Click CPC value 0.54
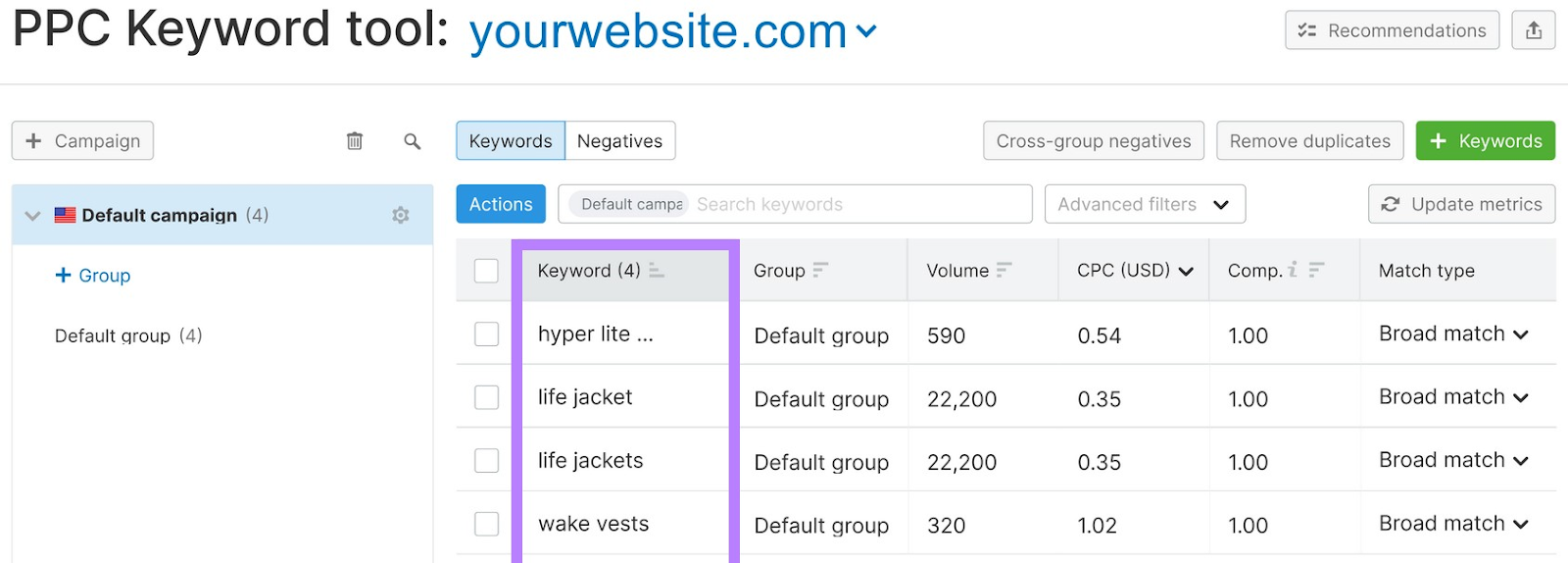The image size is (1568, 563). 1099,336
